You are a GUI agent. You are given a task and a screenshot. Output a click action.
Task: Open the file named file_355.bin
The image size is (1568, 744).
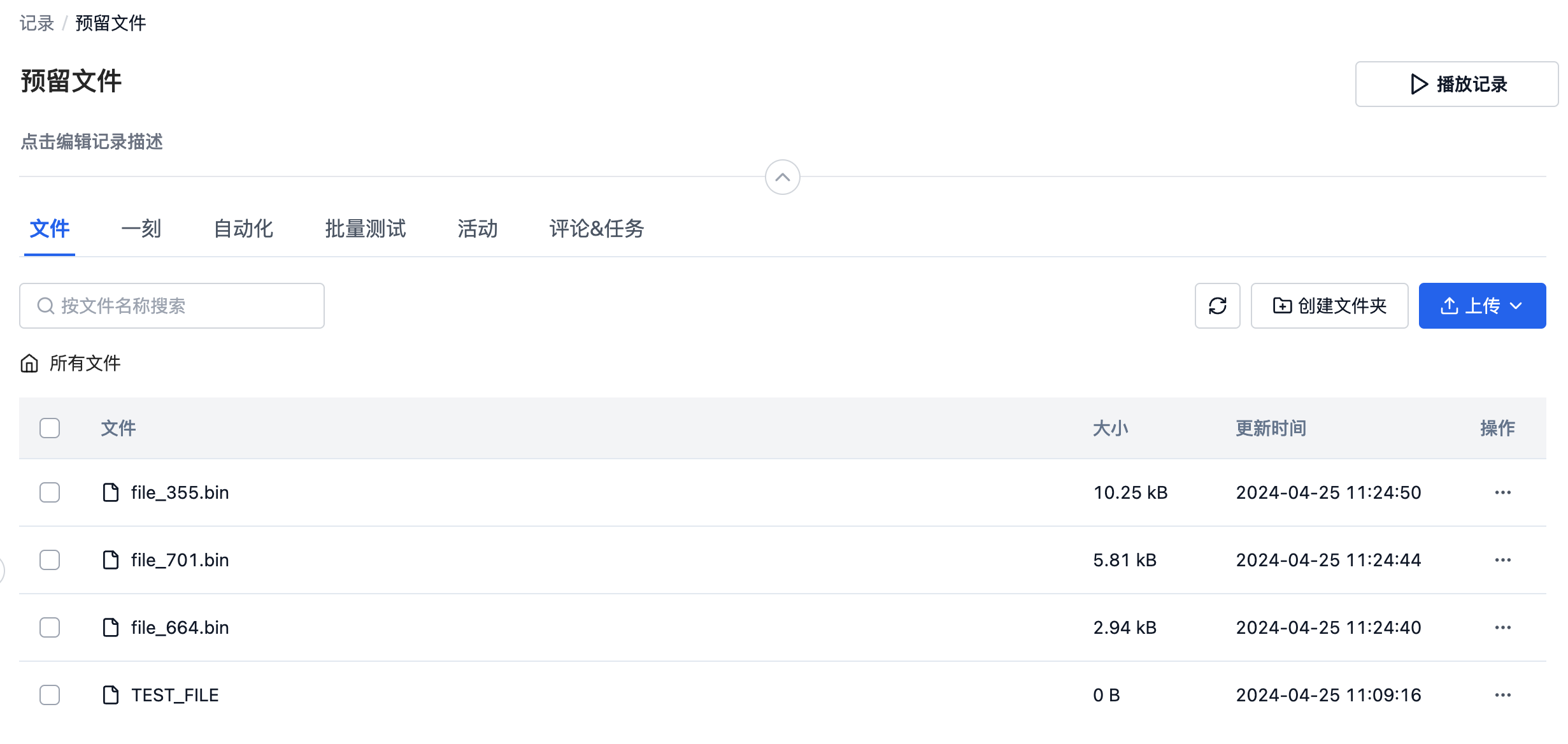[x=180, y=492]
